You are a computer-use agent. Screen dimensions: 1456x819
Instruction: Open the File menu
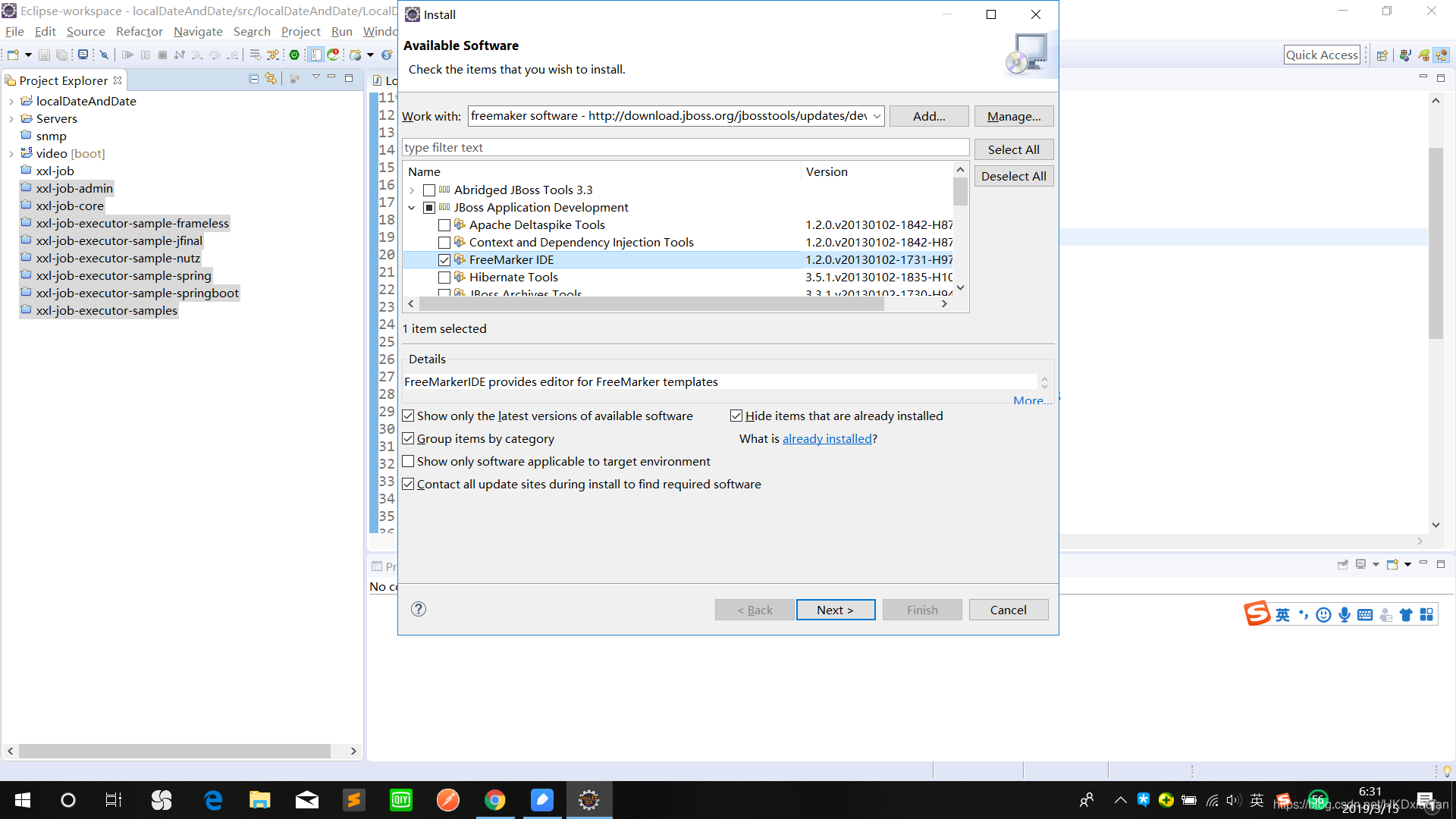[14, 31]
